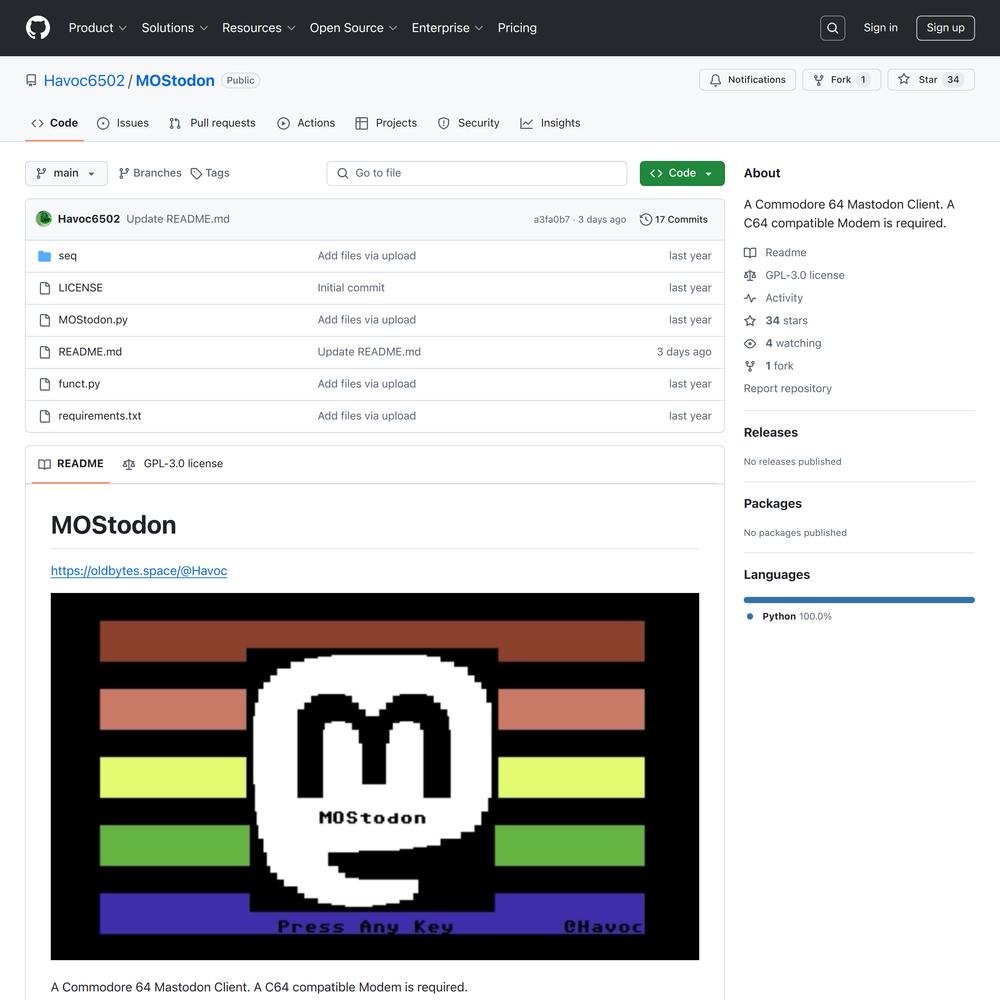
Task: Open the a3fa0b7 commit hash link
Action: [552, 219]
